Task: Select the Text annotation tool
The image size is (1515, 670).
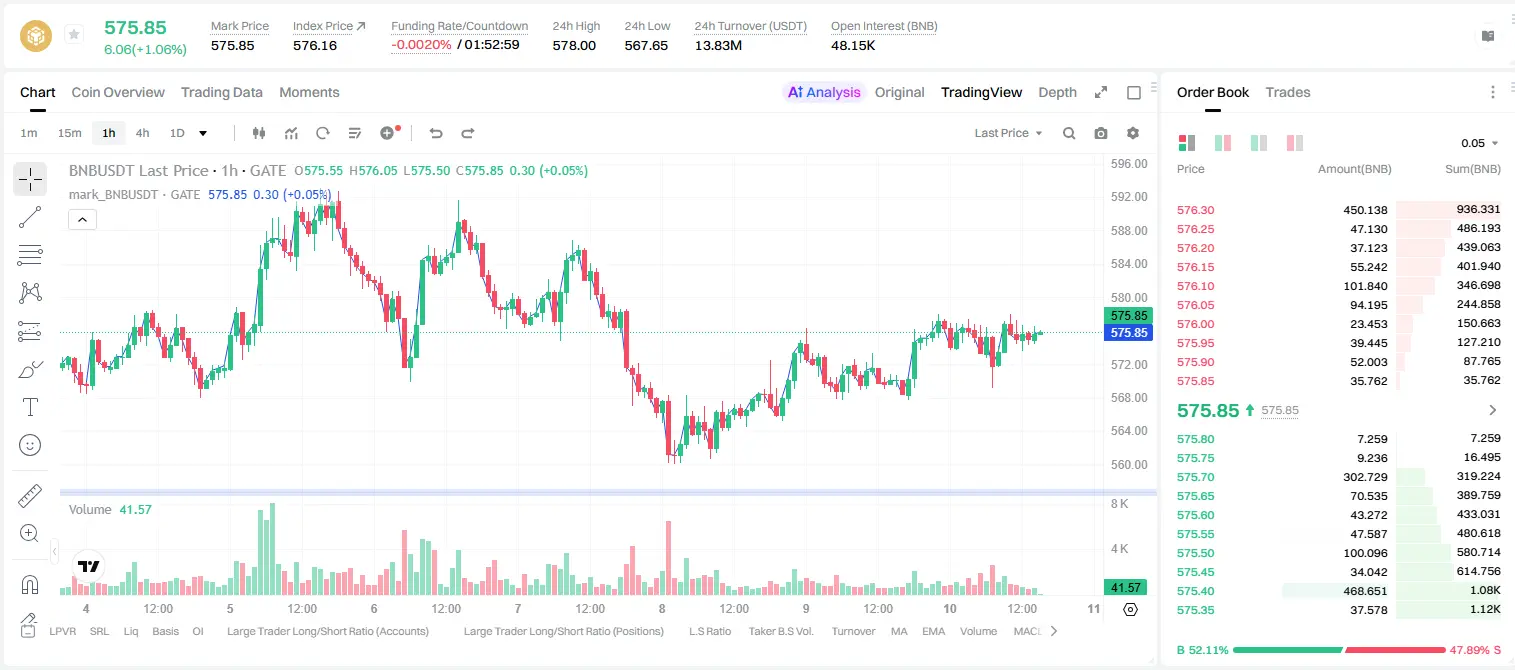Action: [30, 407]
